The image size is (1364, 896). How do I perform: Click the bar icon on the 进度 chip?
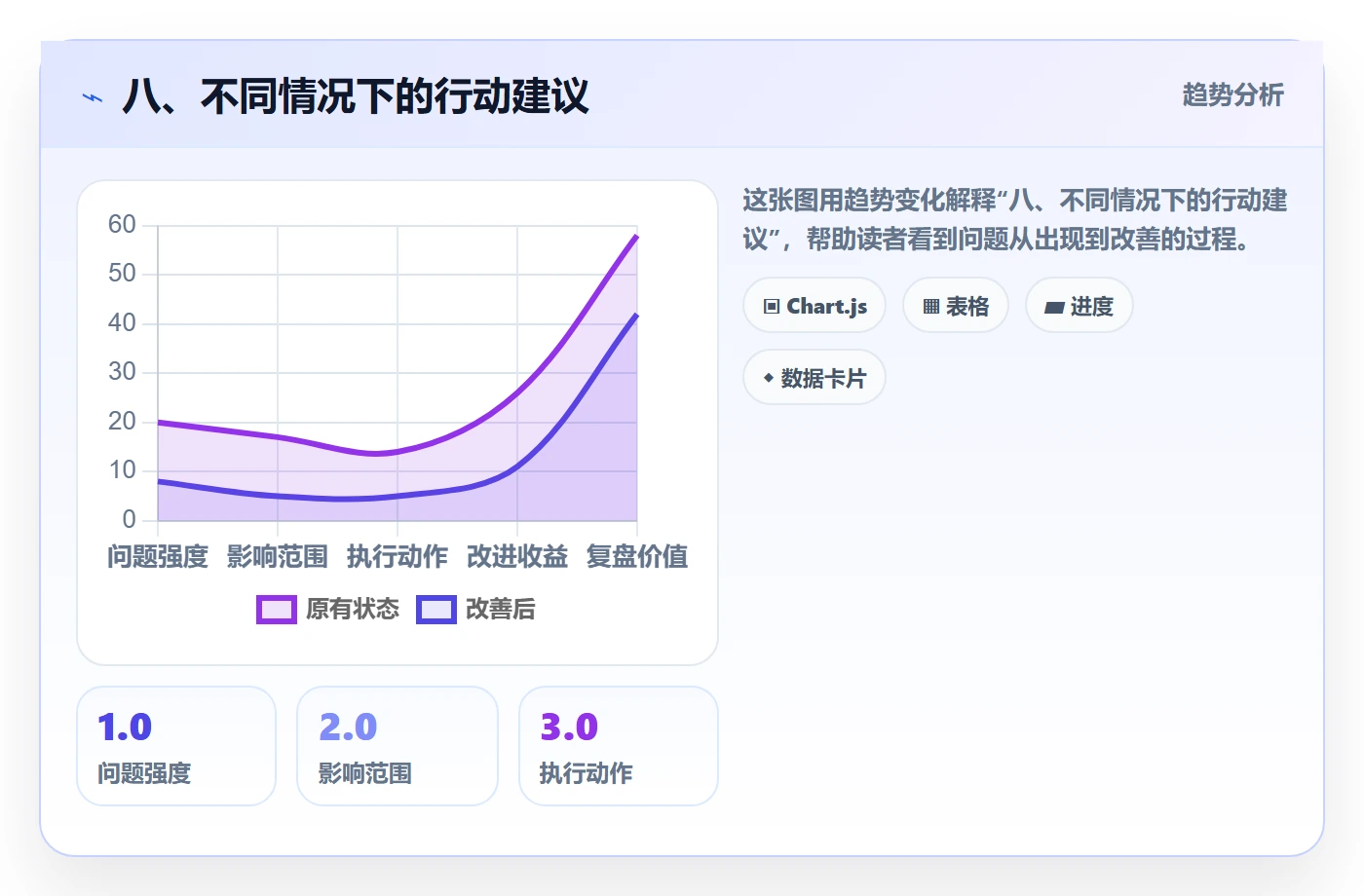click(1054, 308)
